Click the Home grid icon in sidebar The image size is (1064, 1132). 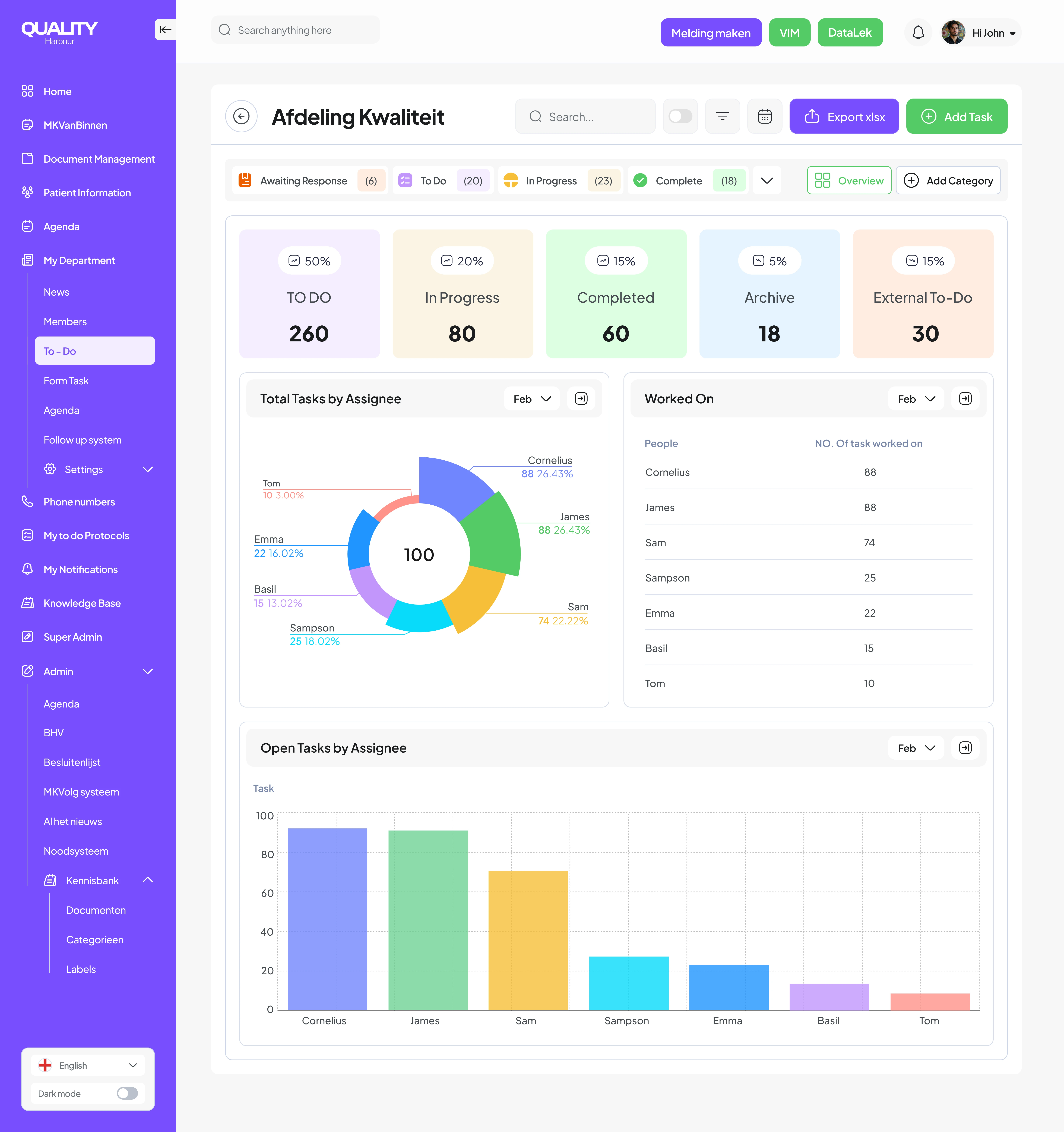pos(27,91)
